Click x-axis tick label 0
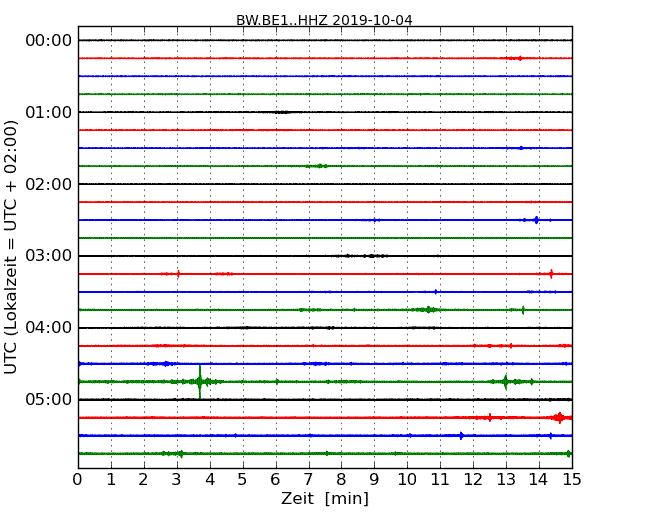Image resolution: width=650 pixels, height=520 pixels. click(x=78, y=480)
